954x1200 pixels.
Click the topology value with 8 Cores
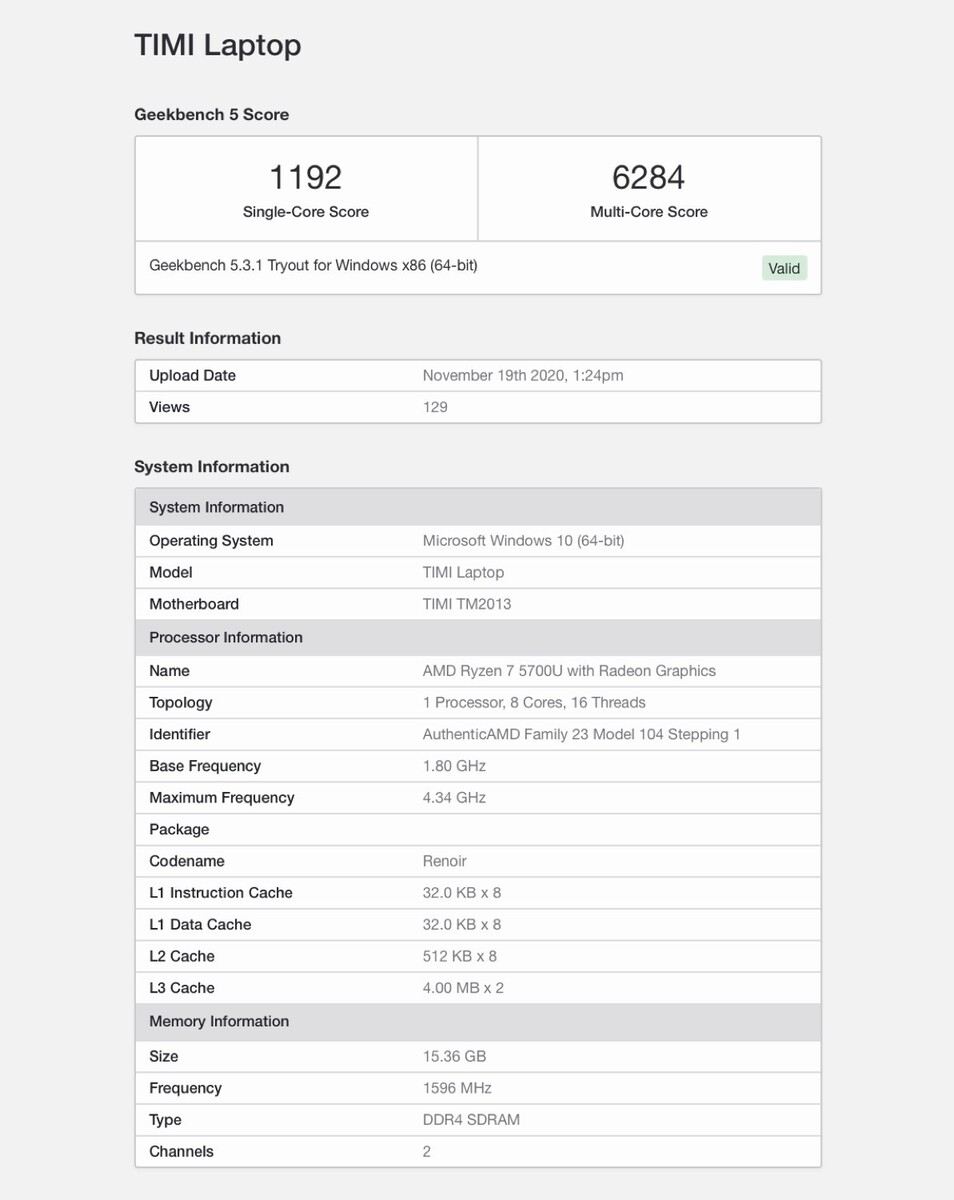pos(534,703)
